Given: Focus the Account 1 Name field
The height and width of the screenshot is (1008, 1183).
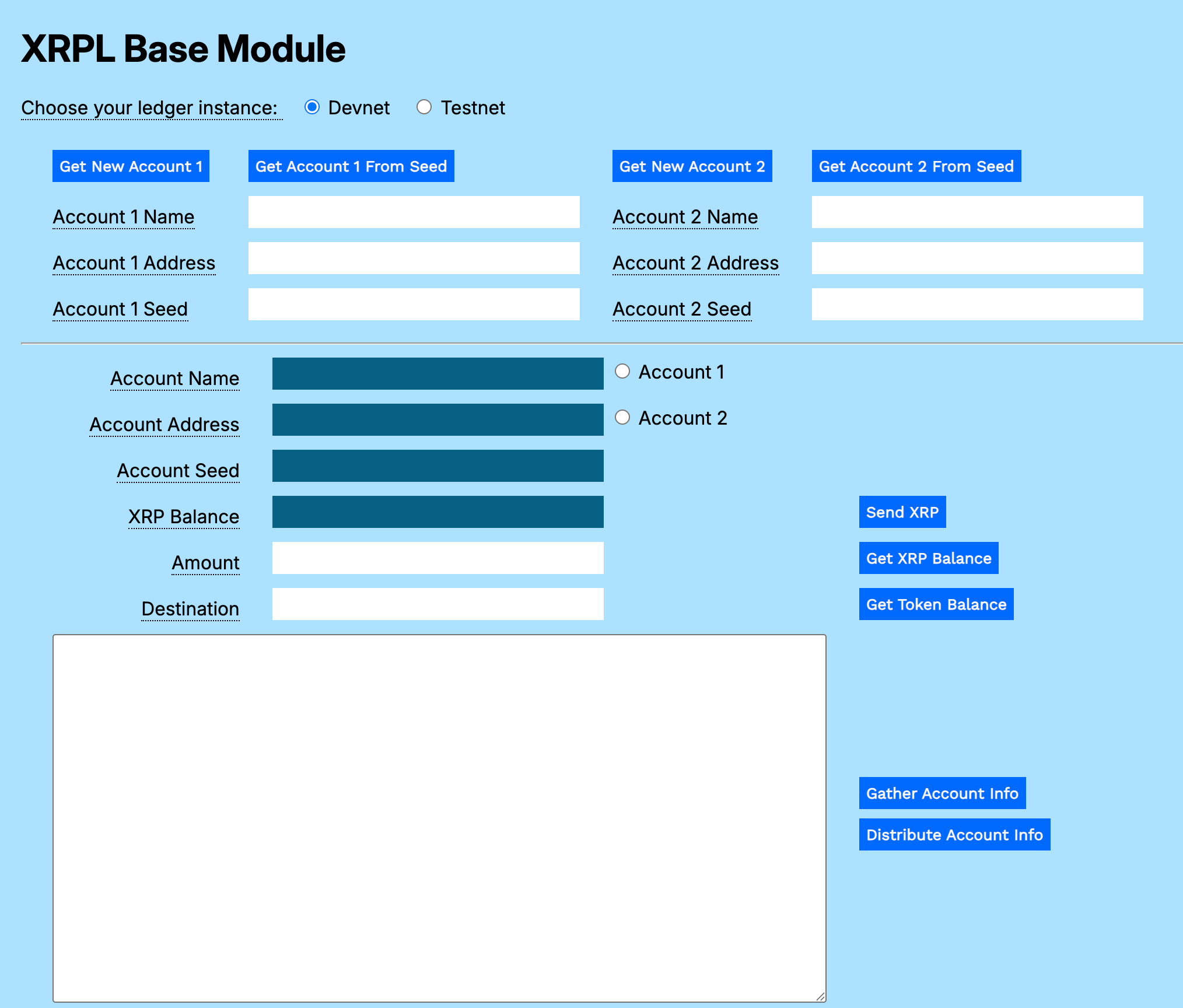Looking at the screenshot, I should pos(414,212).
